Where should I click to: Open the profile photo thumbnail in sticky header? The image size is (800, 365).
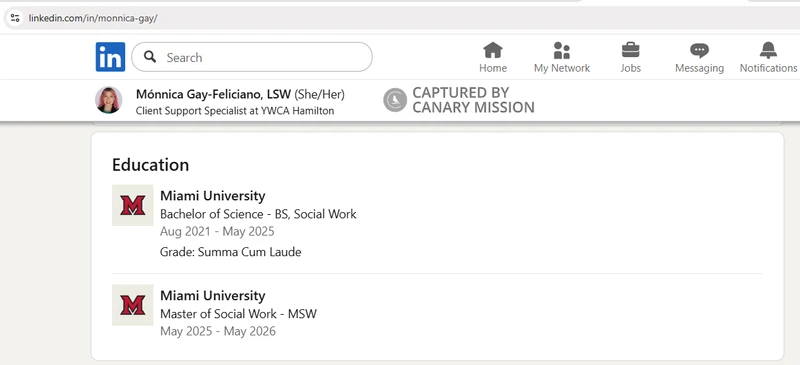(109, 100)
